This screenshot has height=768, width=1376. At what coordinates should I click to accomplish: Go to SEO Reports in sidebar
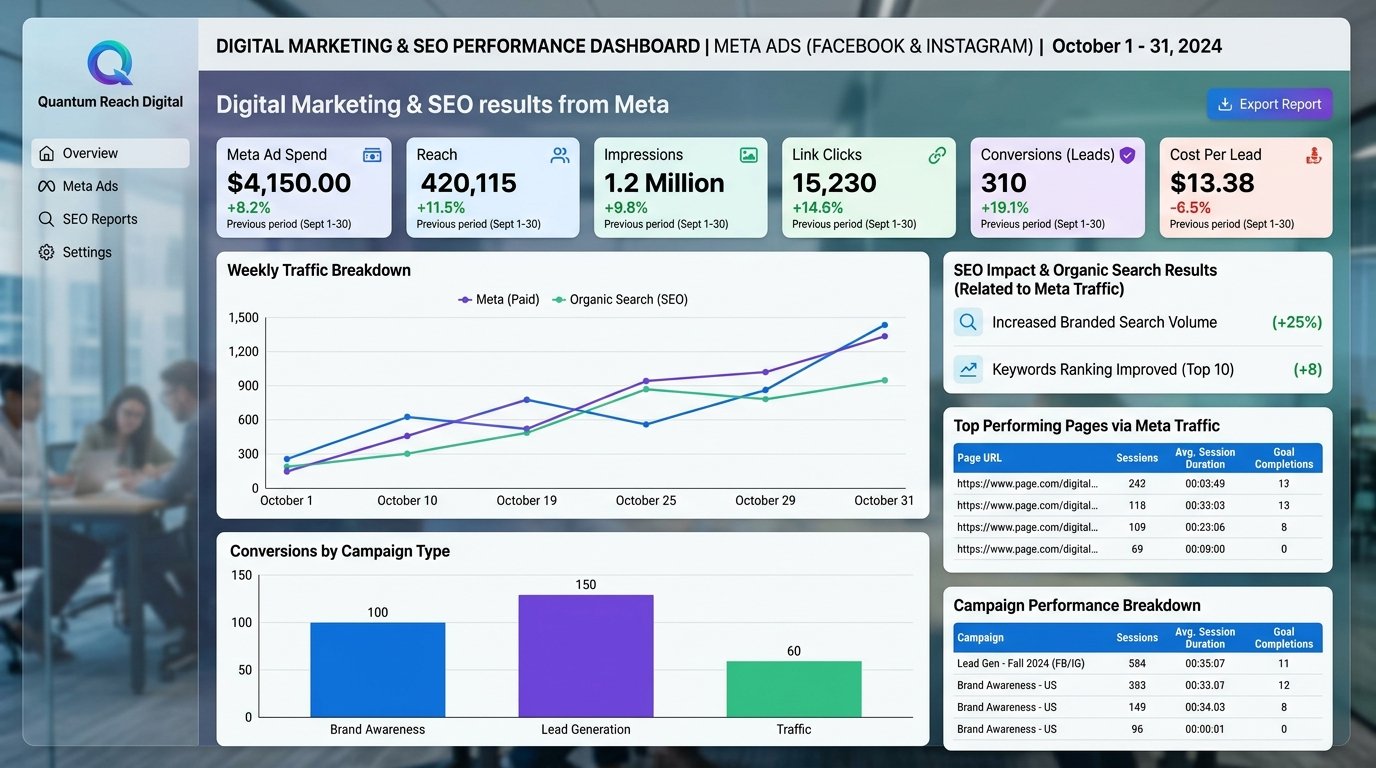tap(110, 219)
